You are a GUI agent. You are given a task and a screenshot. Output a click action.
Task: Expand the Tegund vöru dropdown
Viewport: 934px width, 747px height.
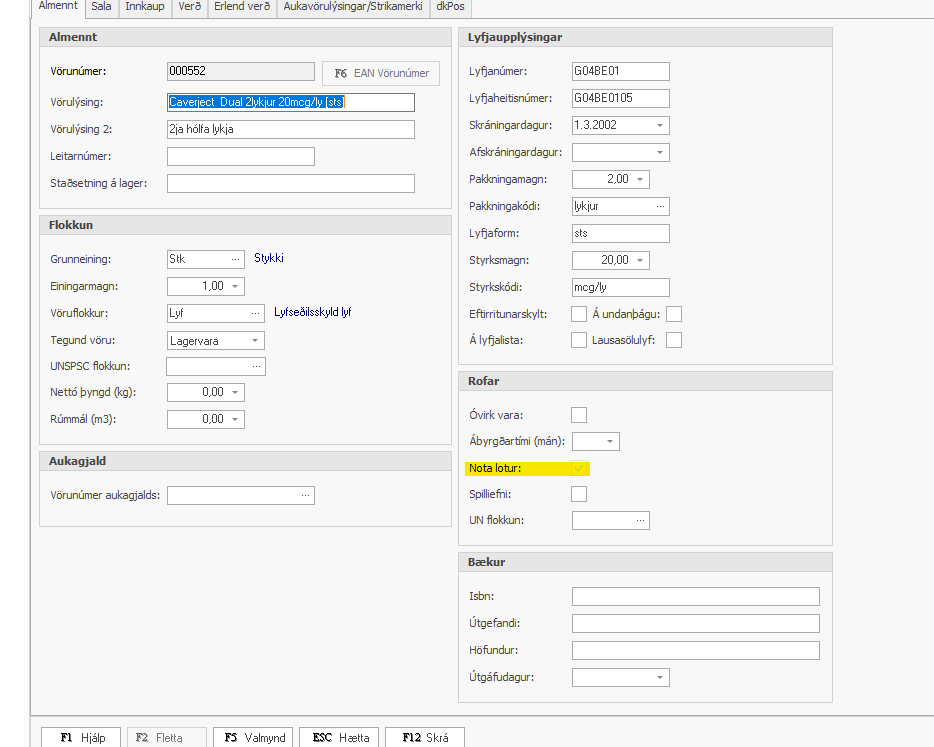(256, 340)
